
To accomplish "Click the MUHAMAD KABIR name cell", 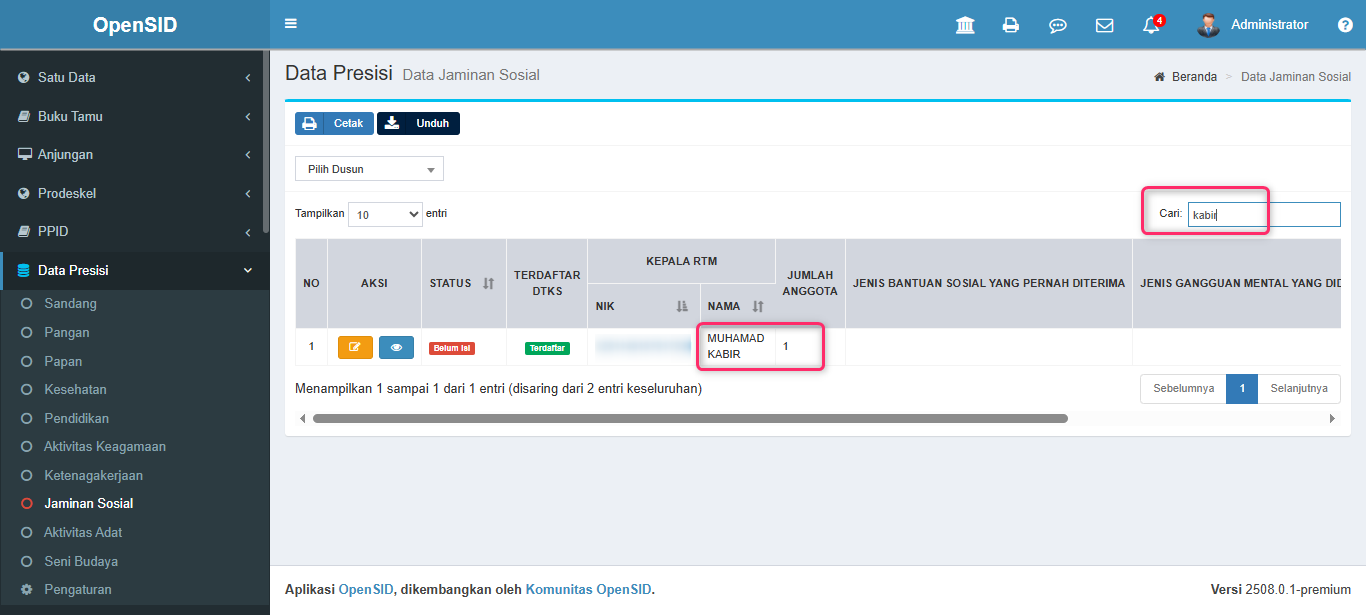I will coord(736,346).
